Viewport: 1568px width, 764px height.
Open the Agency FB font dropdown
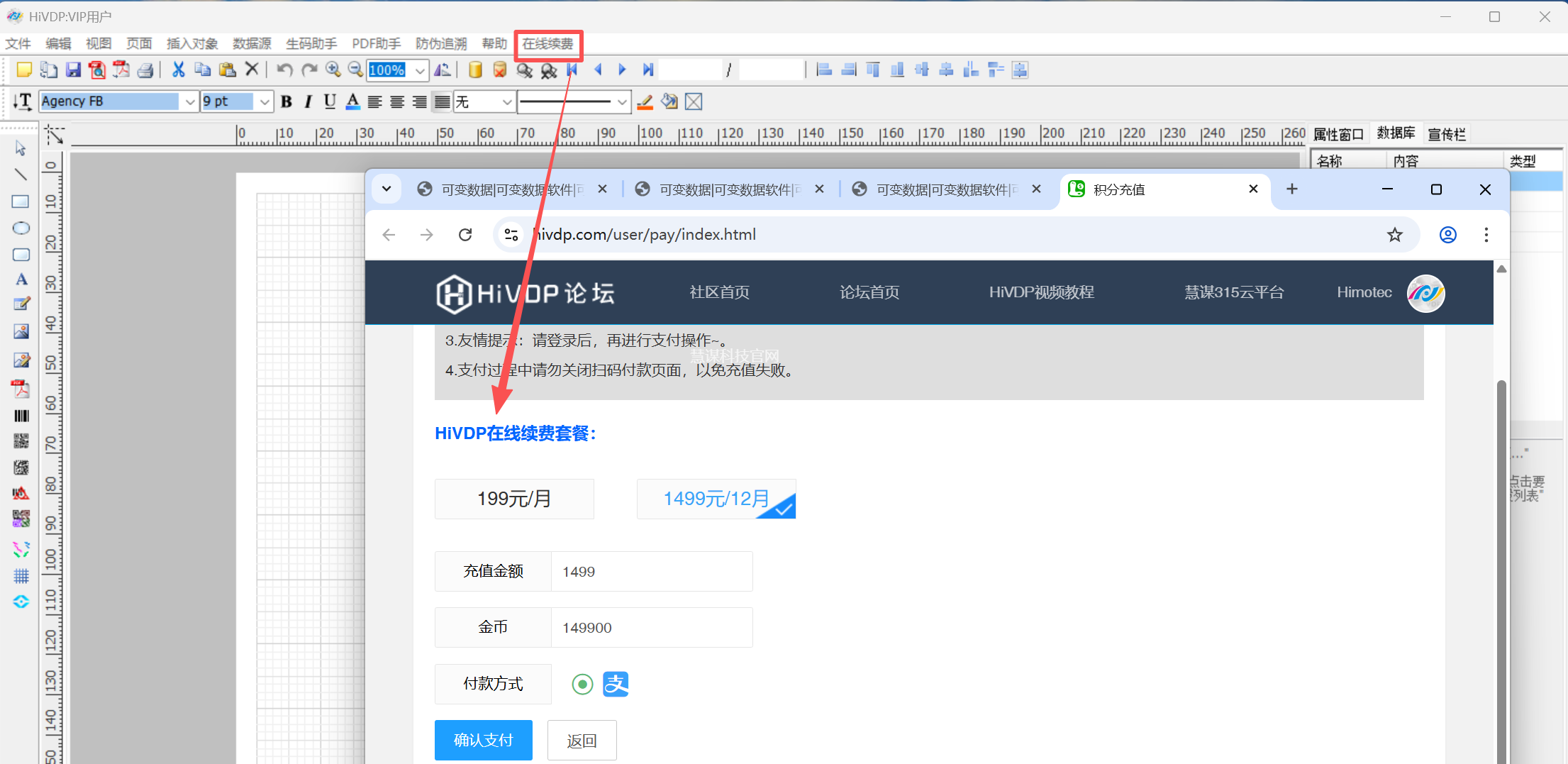click(189, 102)
